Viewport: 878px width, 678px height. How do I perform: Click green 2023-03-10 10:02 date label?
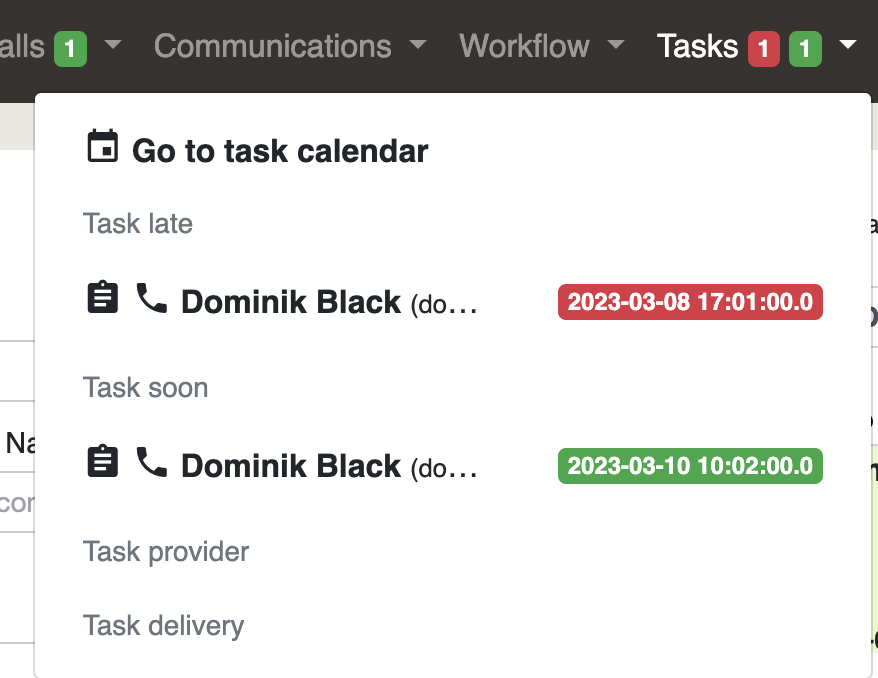coord(690,466)
